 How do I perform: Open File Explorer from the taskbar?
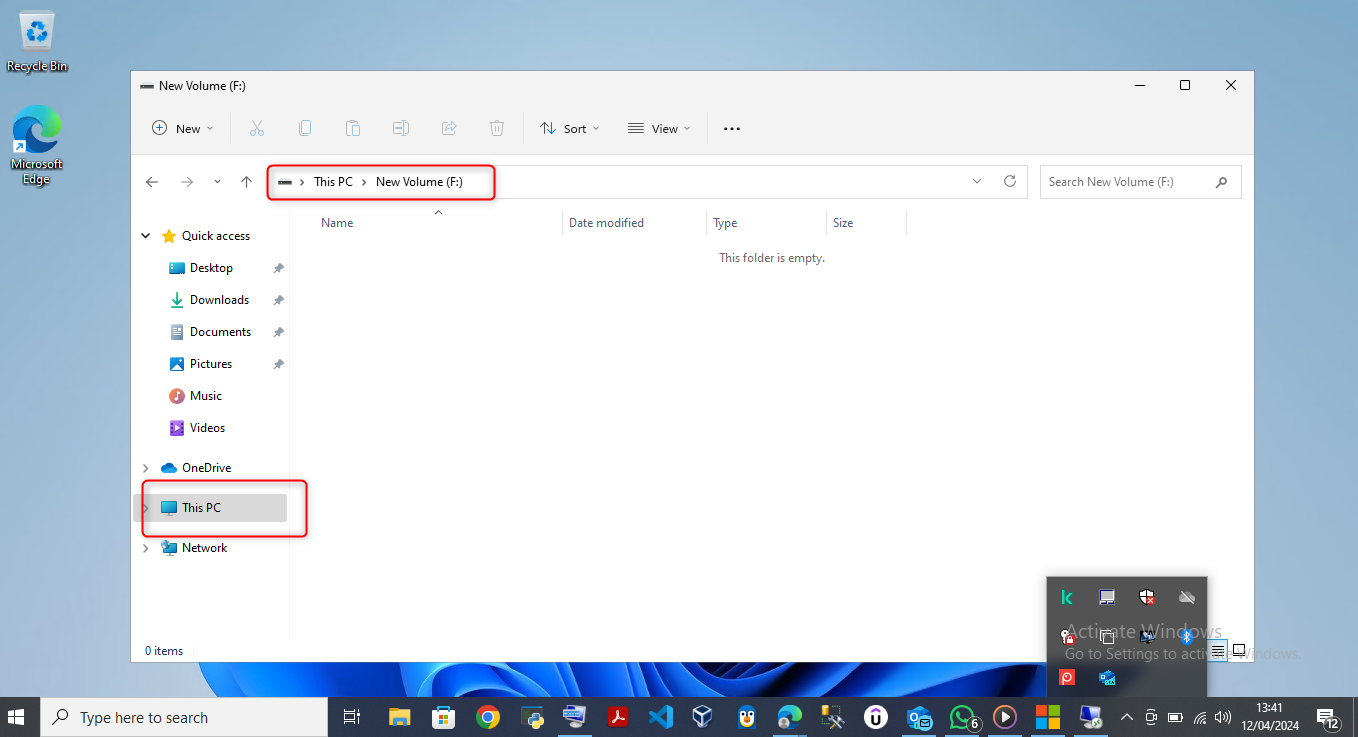(x=400, y=717)
